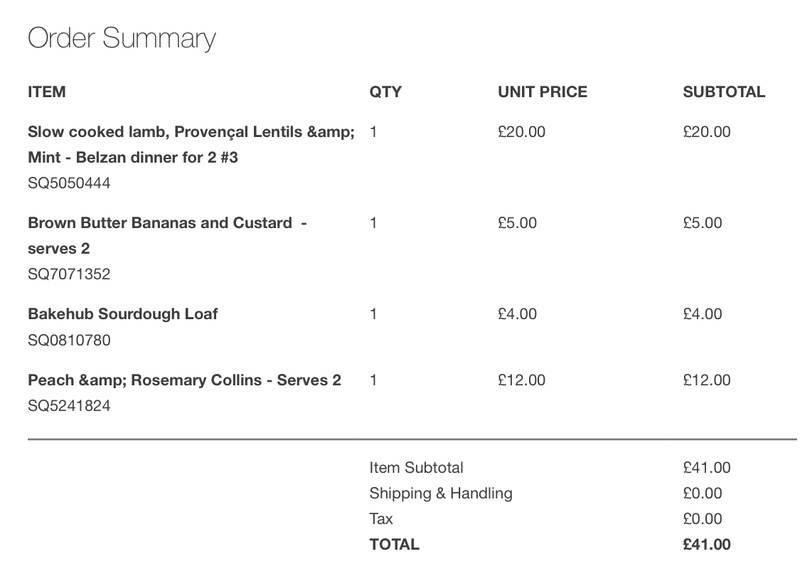The width and height of the screenshot is (800, 581).
Task: Click the ITEM column header
Action: coord(47,92)
